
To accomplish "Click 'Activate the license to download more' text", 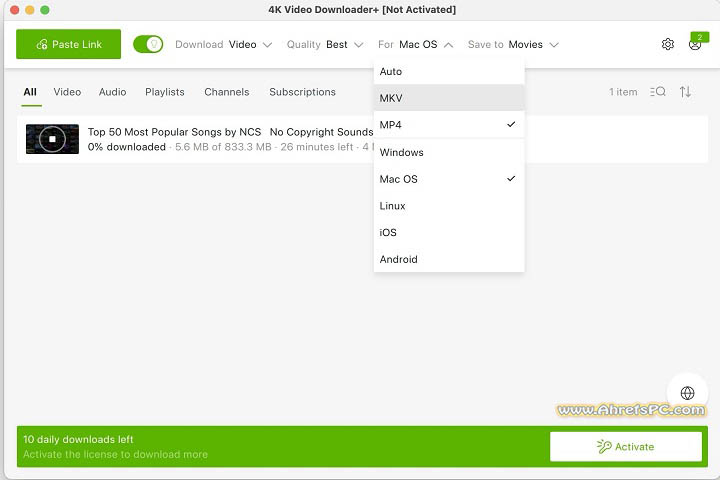I will 115,454.
